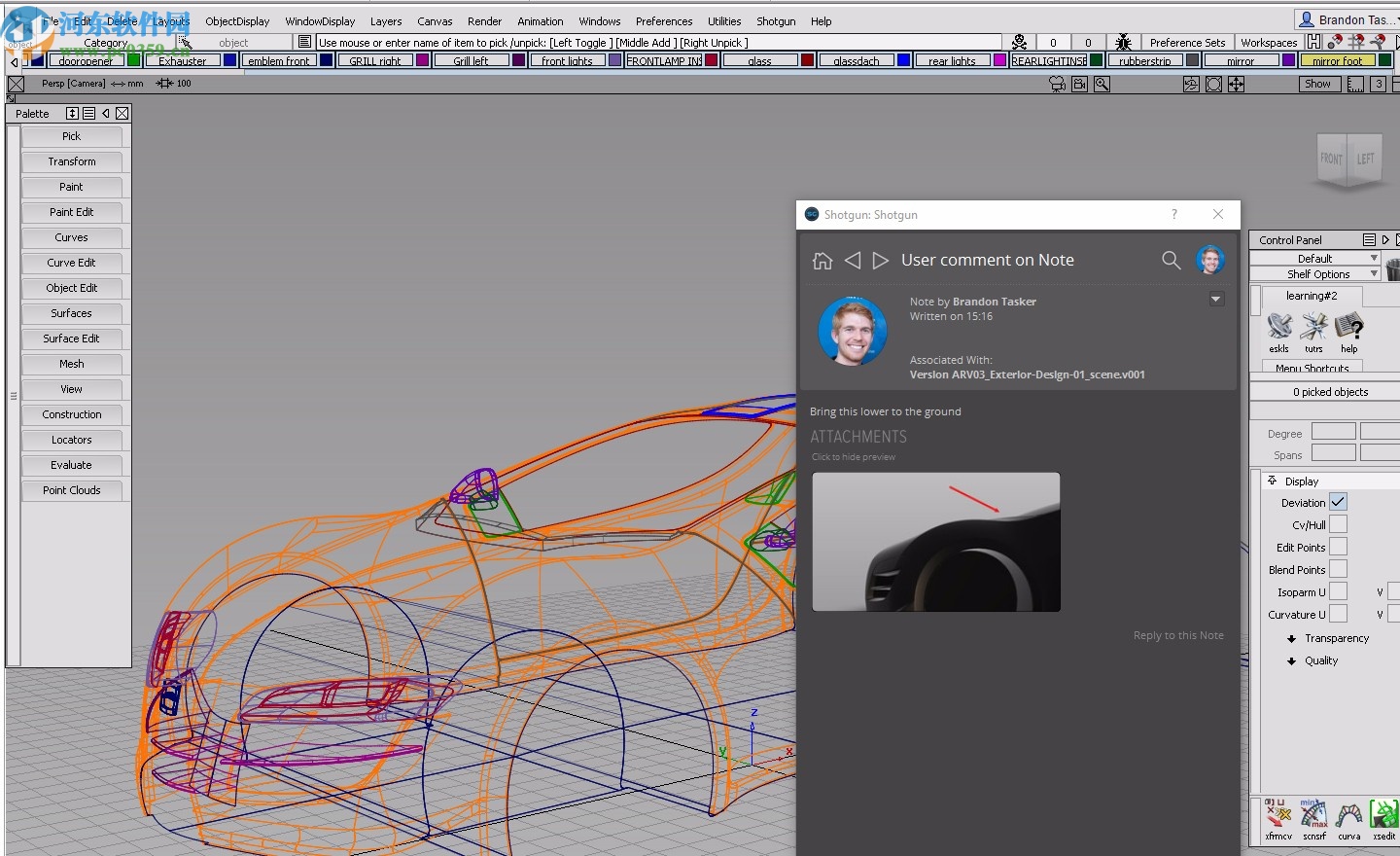Viewport: 1400px width, 856px height.
Task: Open search in Shotgun panel
Action: (x=1172, y=260)
